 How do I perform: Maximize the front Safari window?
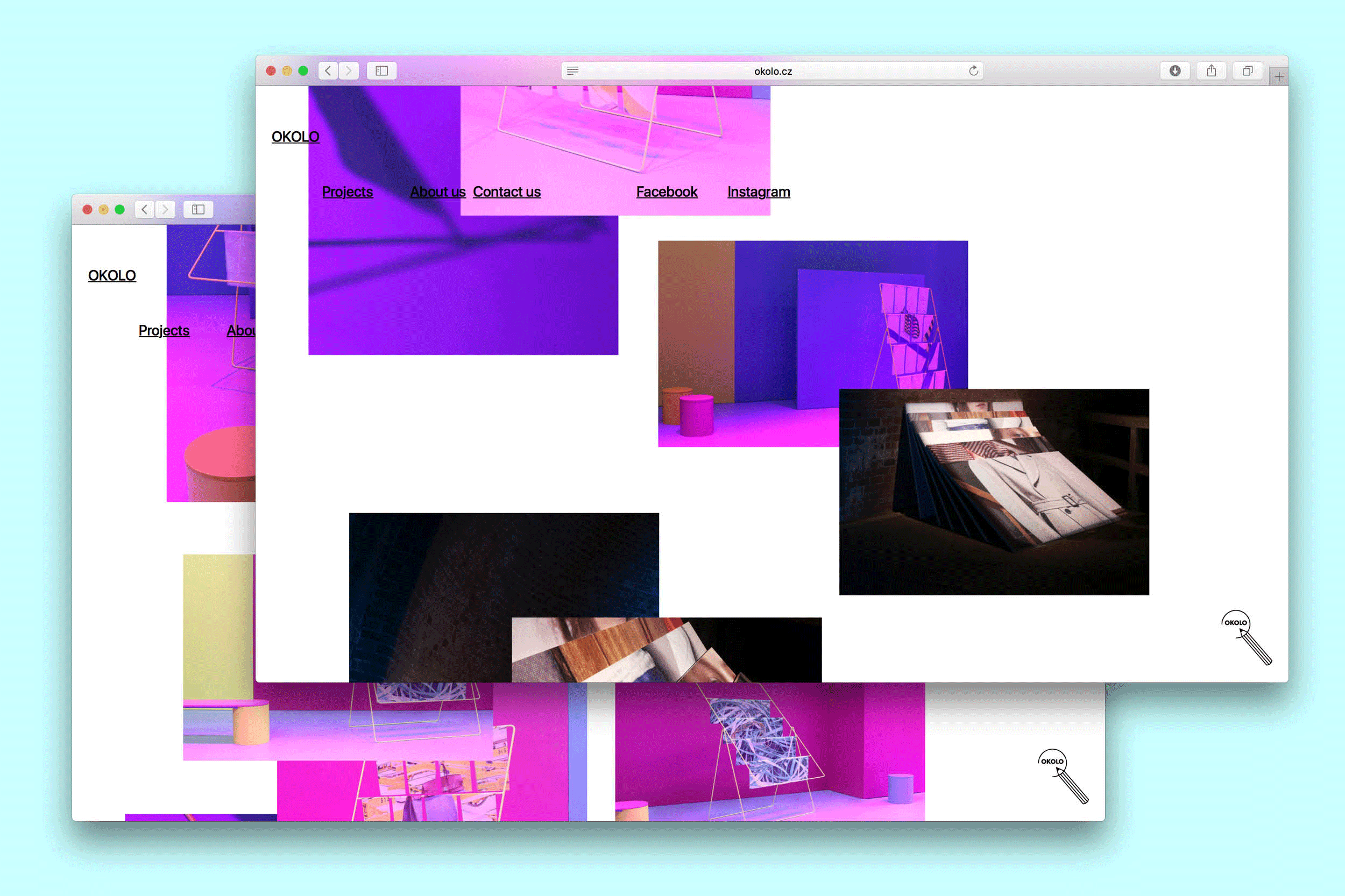click(x=303, y=71)
